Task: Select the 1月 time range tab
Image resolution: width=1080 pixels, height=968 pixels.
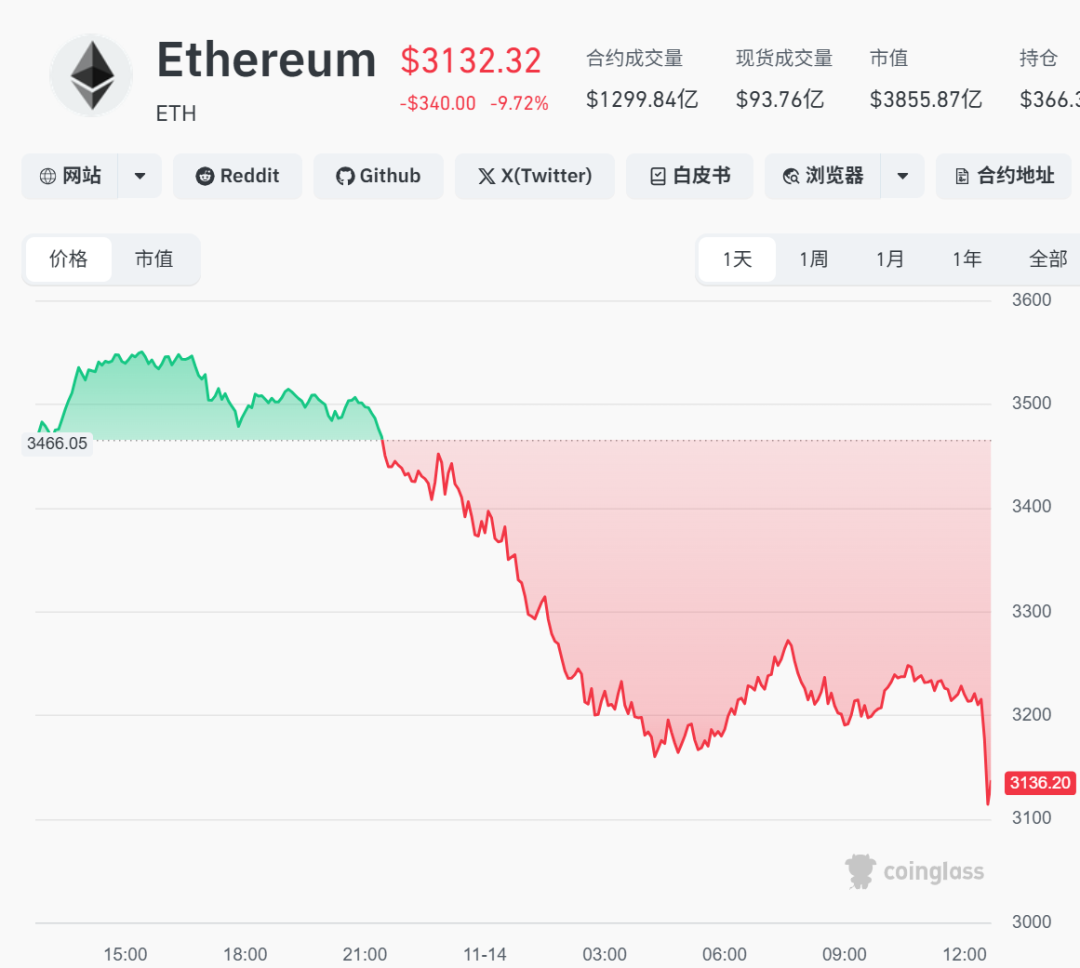Action: click(890, 260)
